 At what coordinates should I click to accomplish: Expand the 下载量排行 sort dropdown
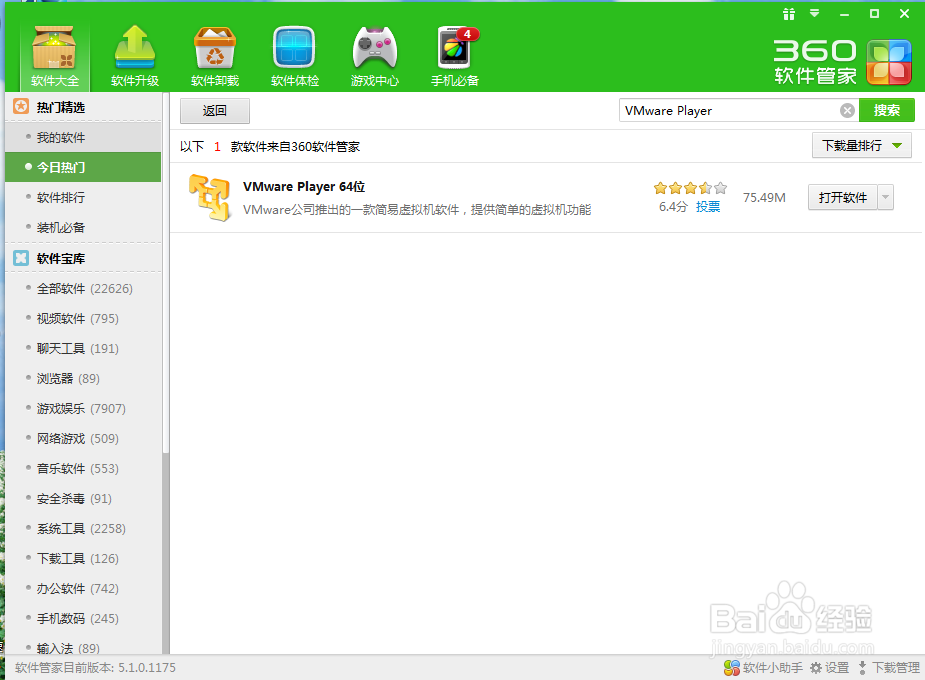(862, 145)
